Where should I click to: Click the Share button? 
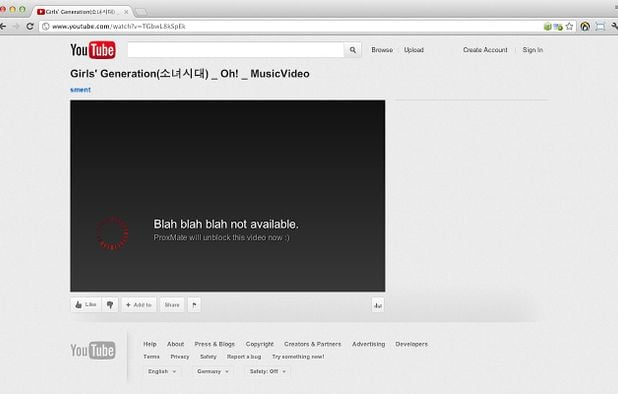(x=172, y=305)
